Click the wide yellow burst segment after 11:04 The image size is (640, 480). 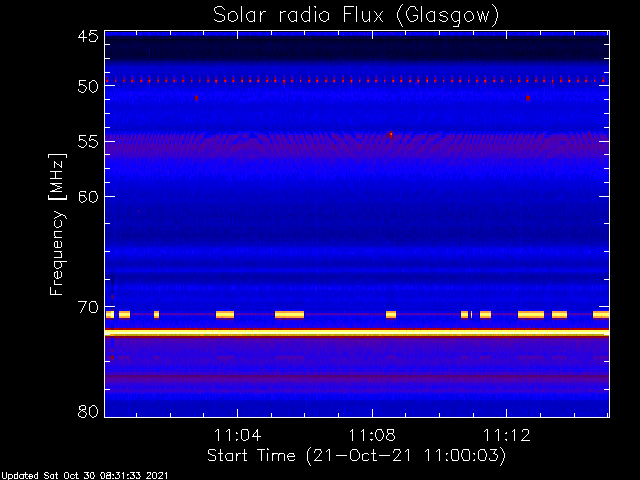point(289,314)
